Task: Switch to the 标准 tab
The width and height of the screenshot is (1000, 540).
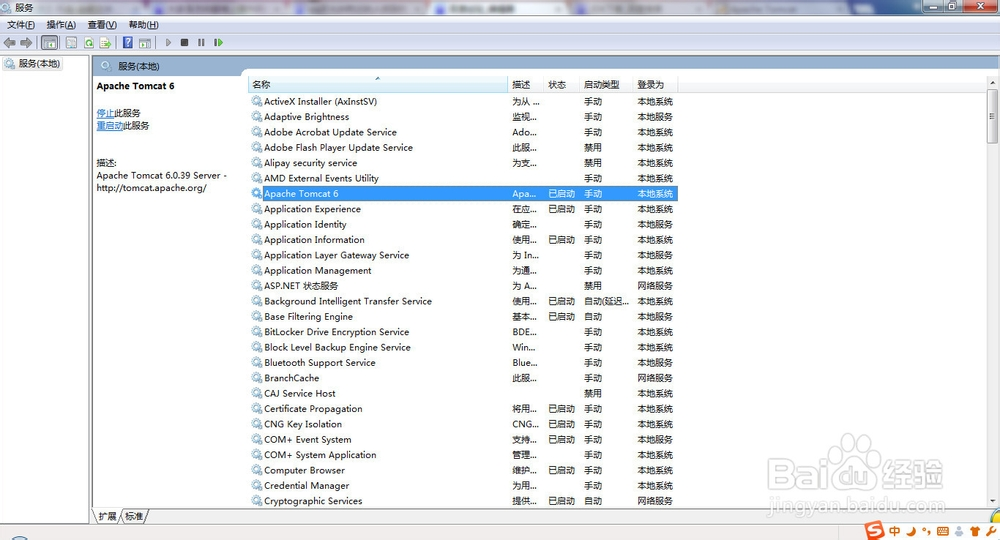Action: 134,516
